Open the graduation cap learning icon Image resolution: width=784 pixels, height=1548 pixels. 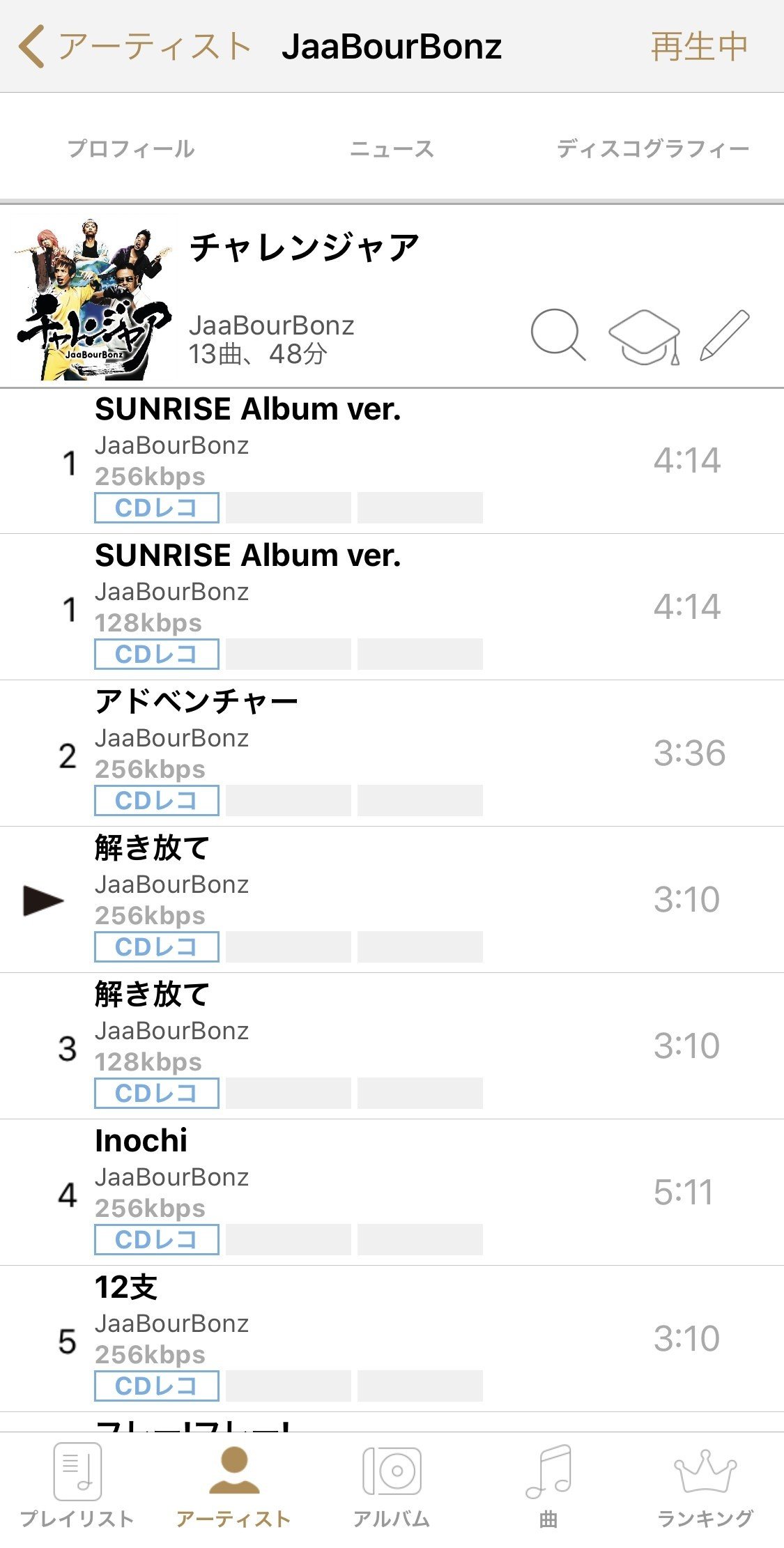click(x=645, y=337)
